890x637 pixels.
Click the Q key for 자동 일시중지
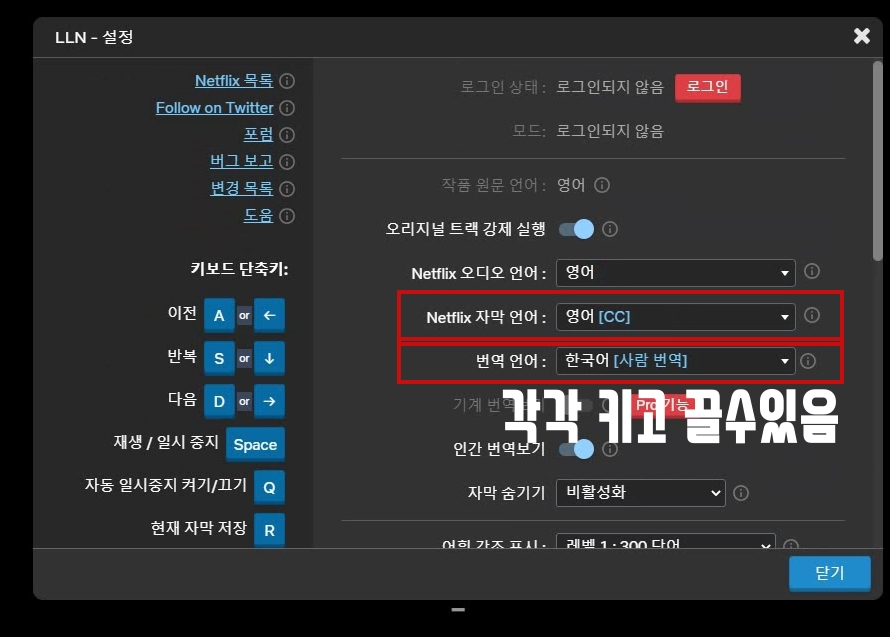click(x=269, y=487)
